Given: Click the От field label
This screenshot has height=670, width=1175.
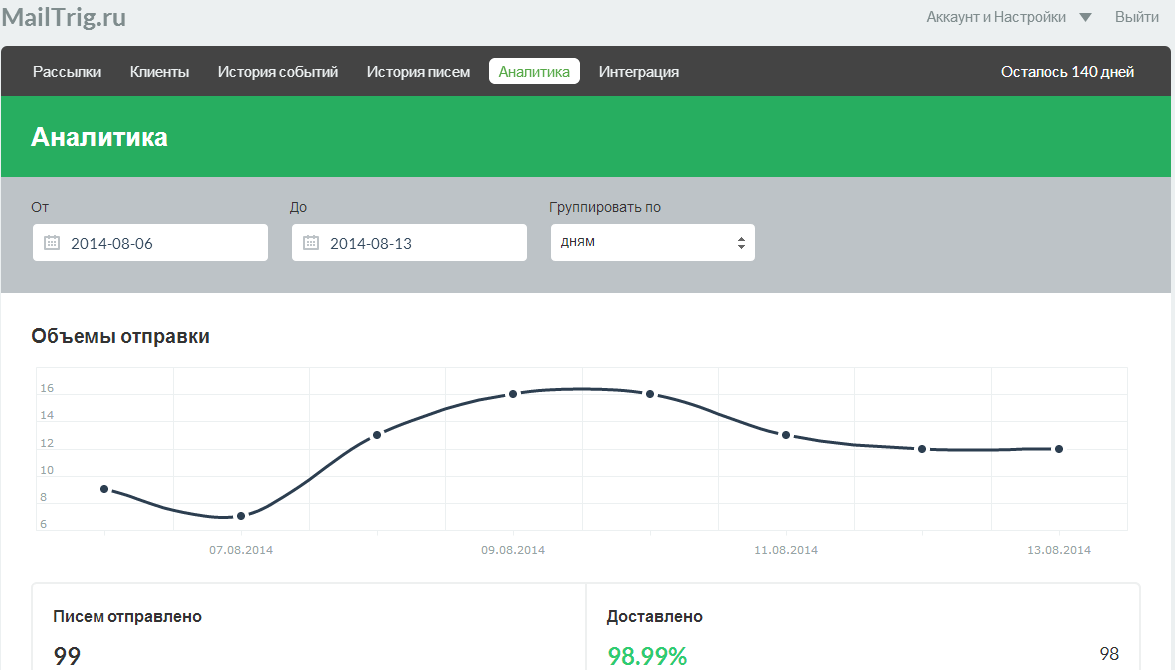Looking at the screenshot, I should tap(40, 207).
